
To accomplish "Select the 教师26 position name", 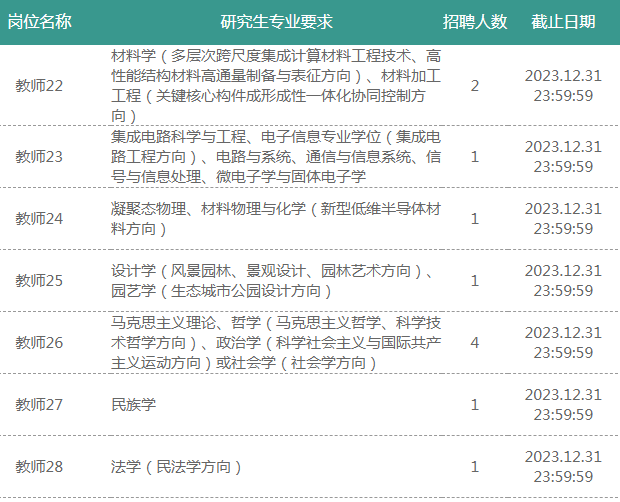I will click(x=39, y=342).
